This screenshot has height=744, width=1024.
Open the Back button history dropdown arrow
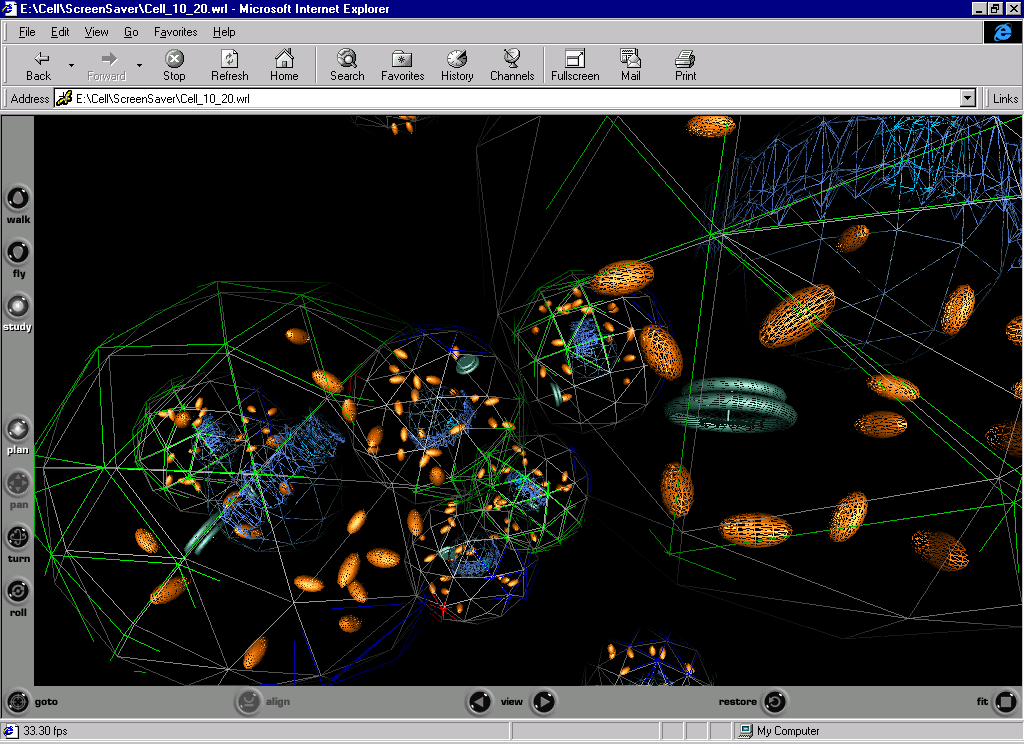(71, 66)
